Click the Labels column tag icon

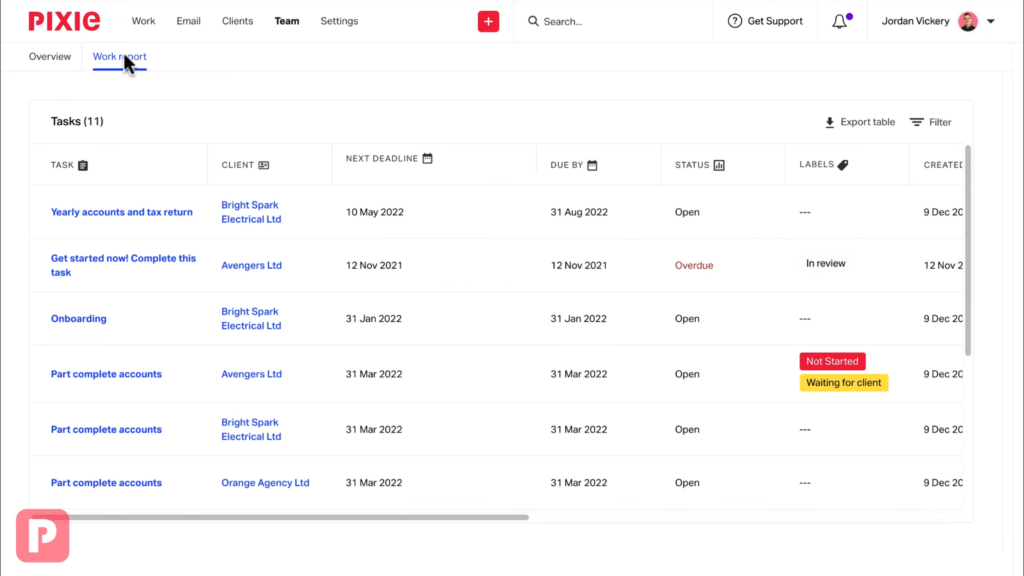pos(843,165)
